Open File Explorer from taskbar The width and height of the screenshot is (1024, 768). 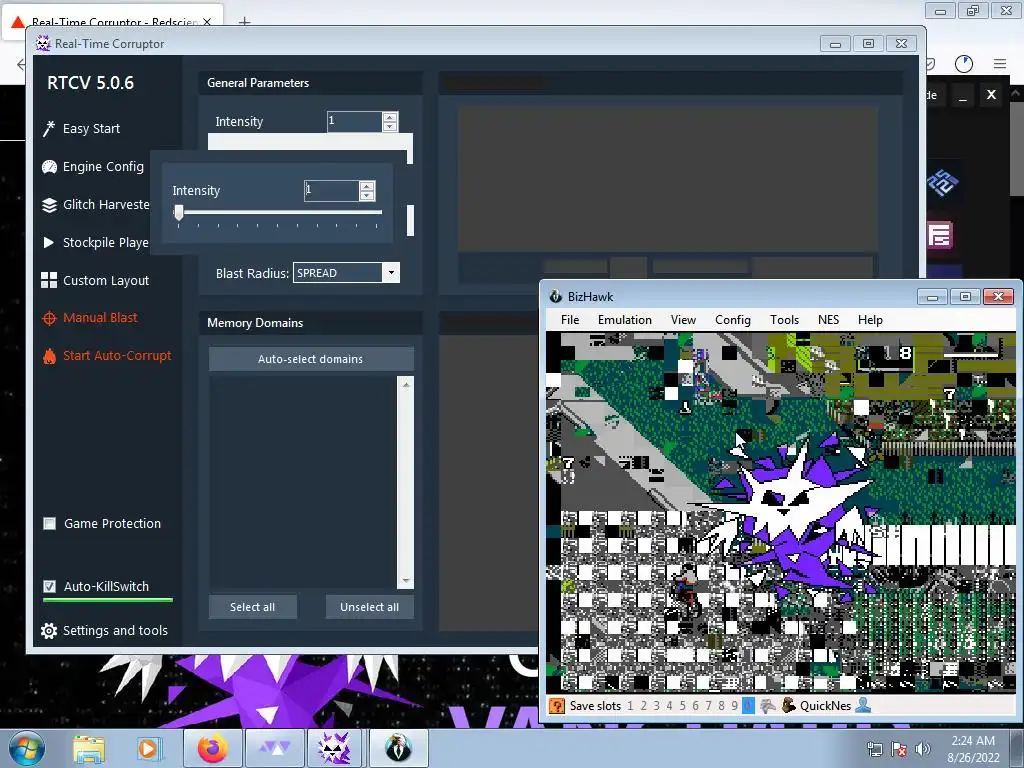point(89,749)
